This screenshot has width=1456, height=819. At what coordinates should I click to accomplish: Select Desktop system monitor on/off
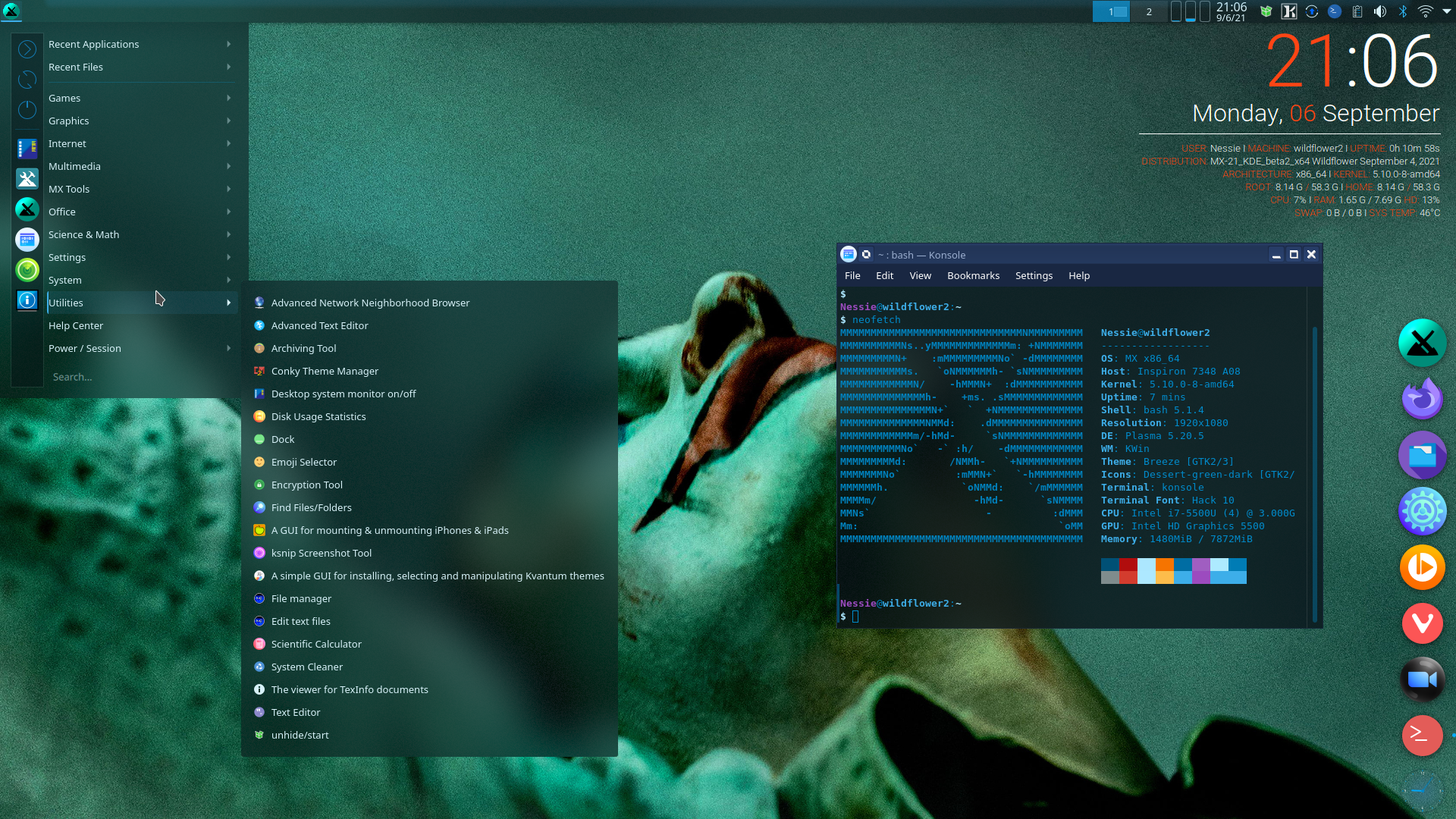pyautogui.click(x=429, y=394)
